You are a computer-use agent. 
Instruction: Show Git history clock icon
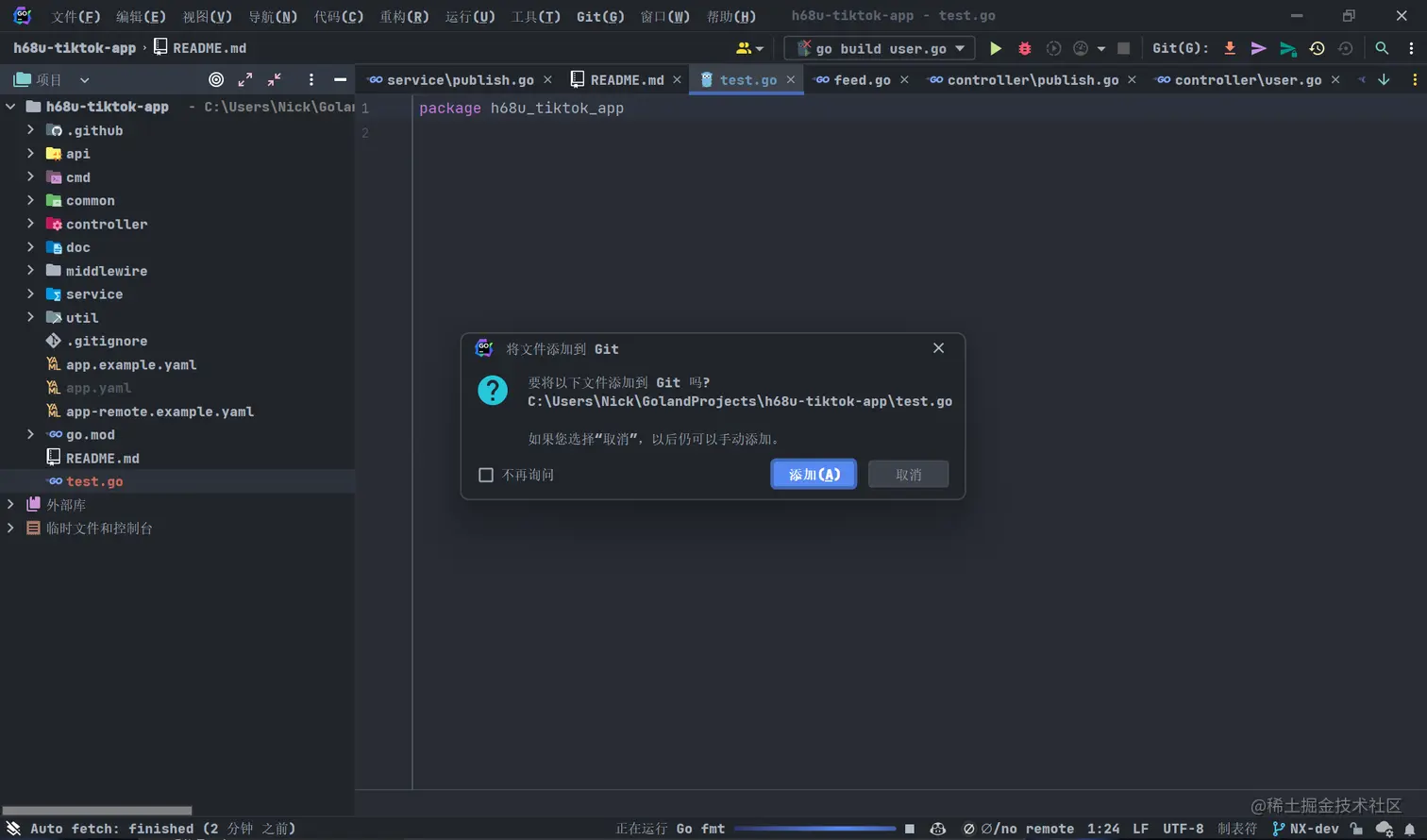1317,48
